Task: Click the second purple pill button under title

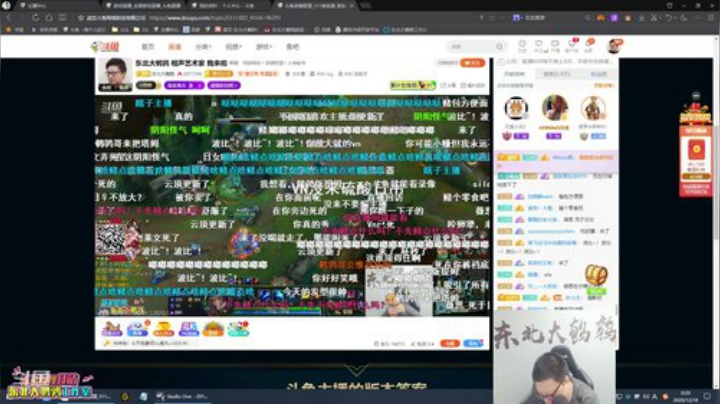Action: click(x=224, y=85)
